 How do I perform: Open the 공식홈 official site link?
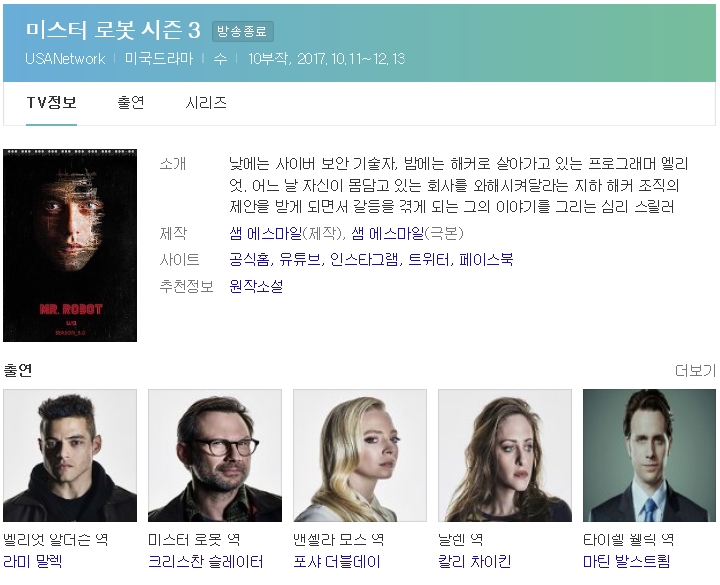click(249, 260)
